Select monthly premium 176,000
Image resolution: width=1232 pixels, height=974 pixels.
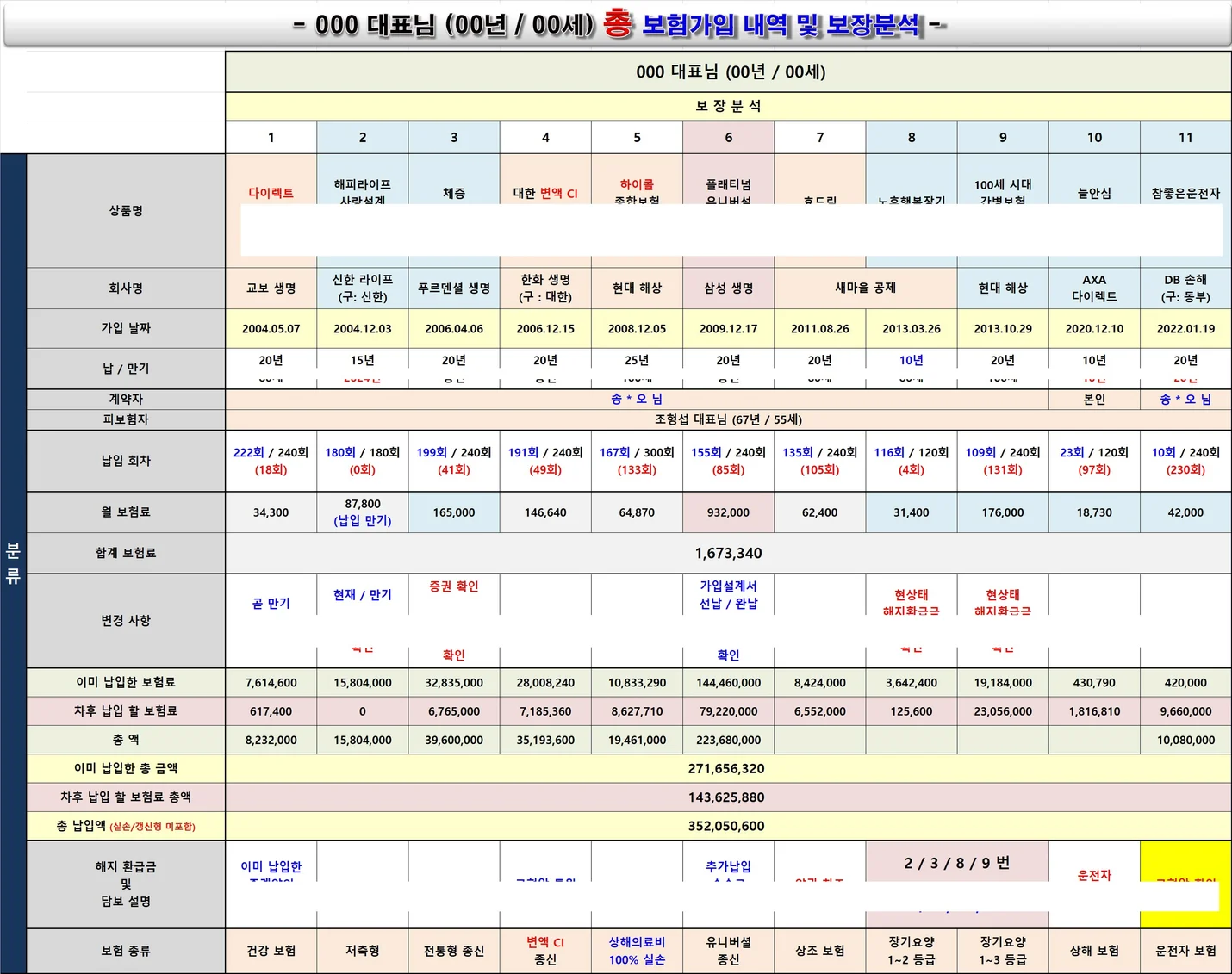pyautogui.click(x=1003, y=512)
